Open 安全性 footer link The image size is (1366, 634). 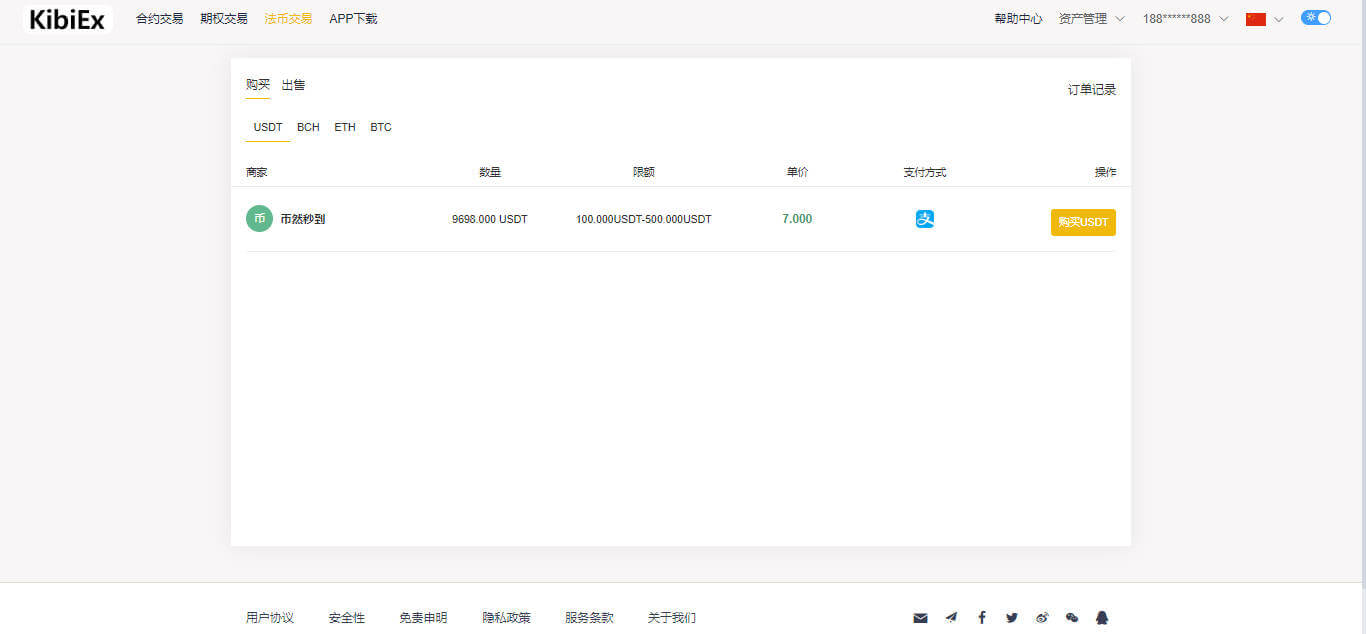(x=347, y=618)
